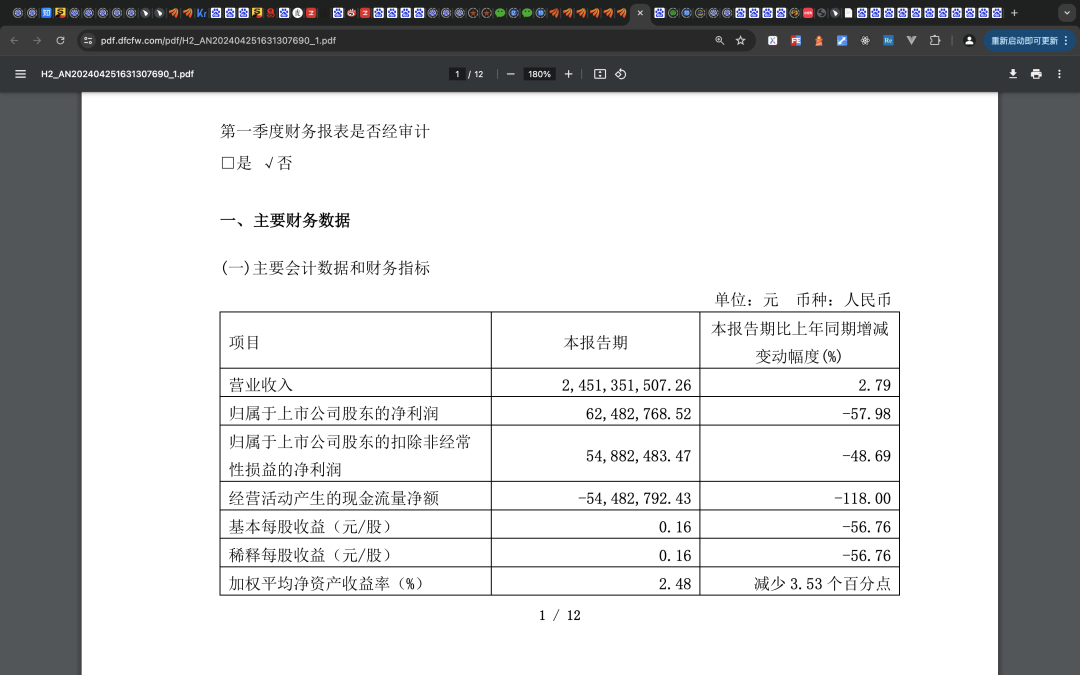The width and height of the screenshot is (1080, 675).
Task: Click the 180% zoom level field
Action: point(539,74)
